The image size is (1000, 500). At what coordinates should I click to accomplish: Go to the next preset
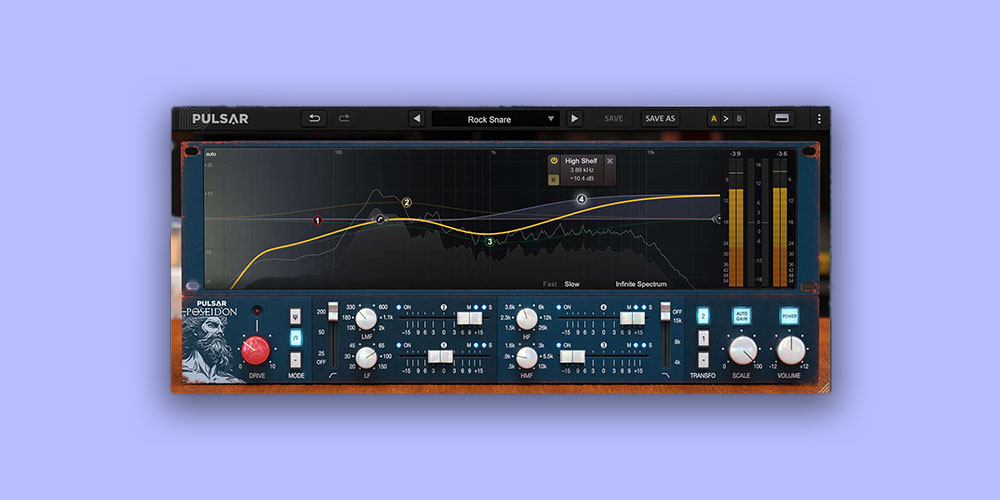(574, 119)
